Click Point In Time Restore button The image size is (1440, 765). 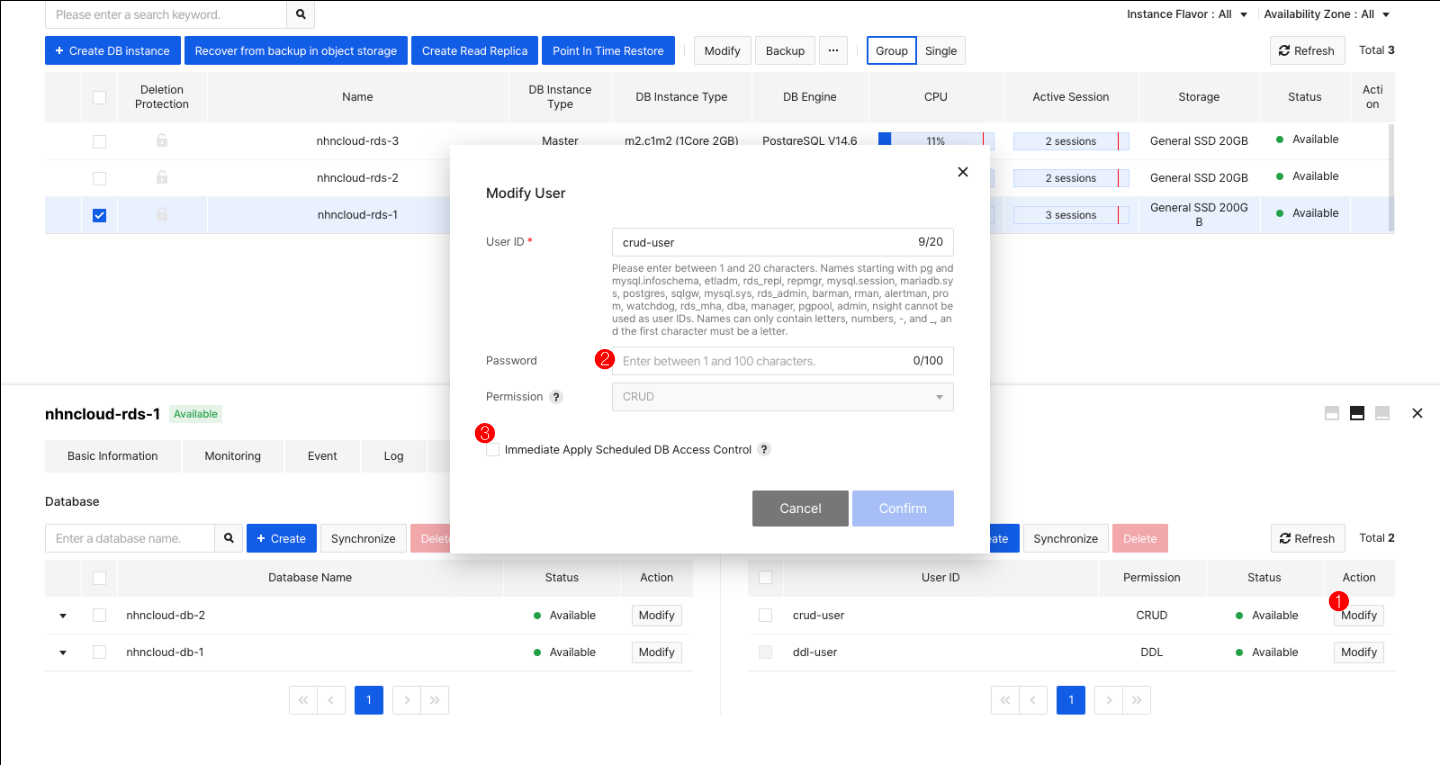point(608,51)
